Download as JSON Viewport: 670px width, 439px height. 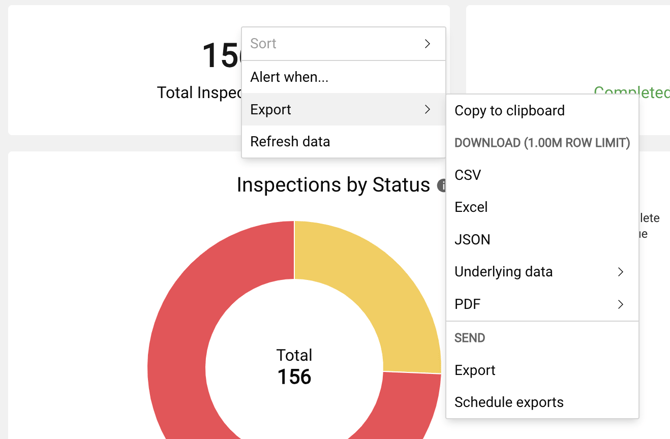pyautogui.click(x=542, y=239)
